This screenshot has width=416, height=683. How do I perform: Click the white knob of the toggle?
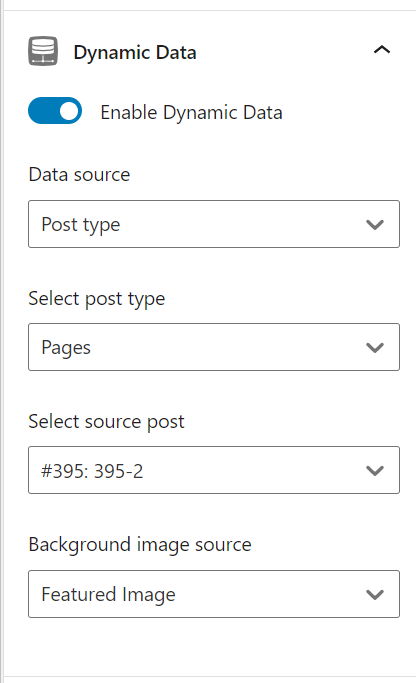coord(69,111)
